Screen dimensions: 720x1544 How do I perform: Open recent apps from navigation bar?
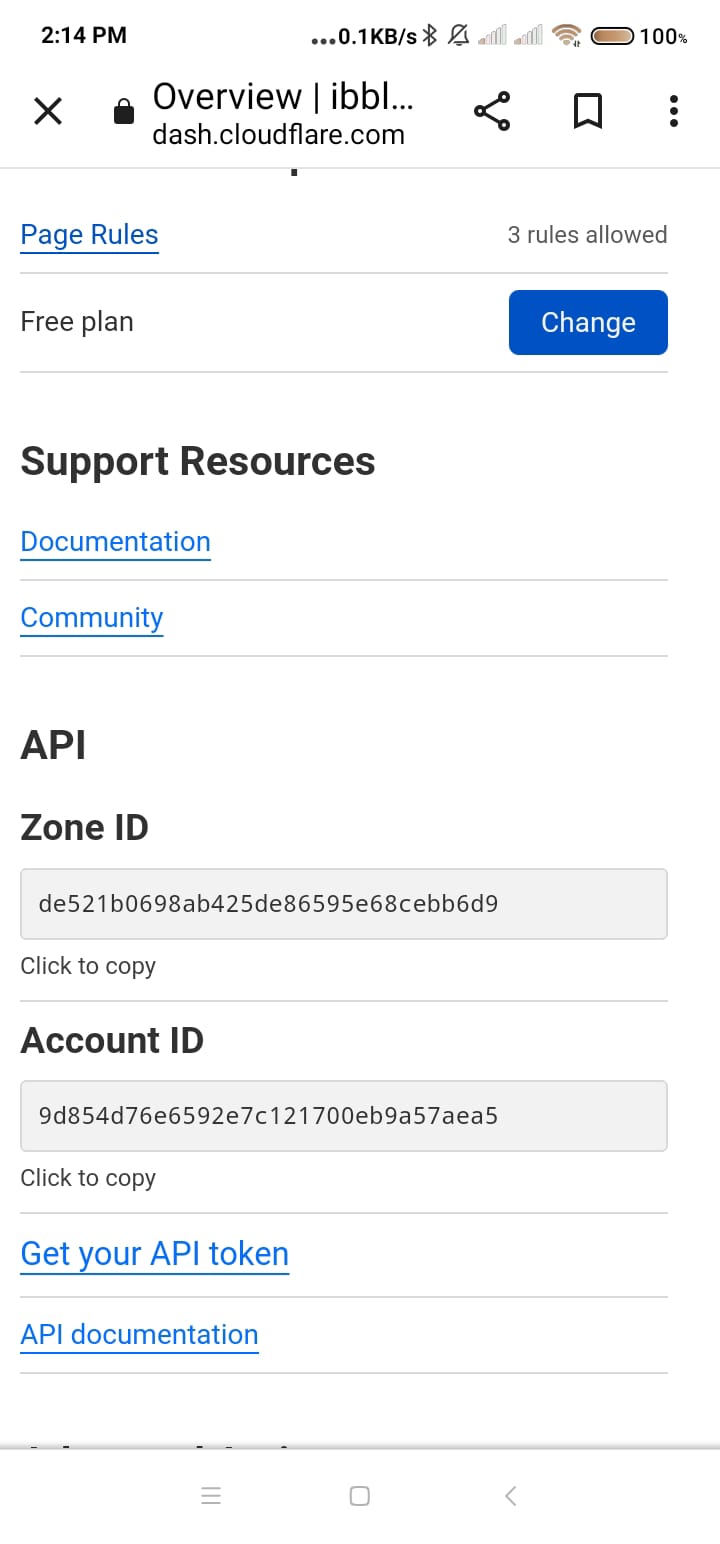point(211,1495)
